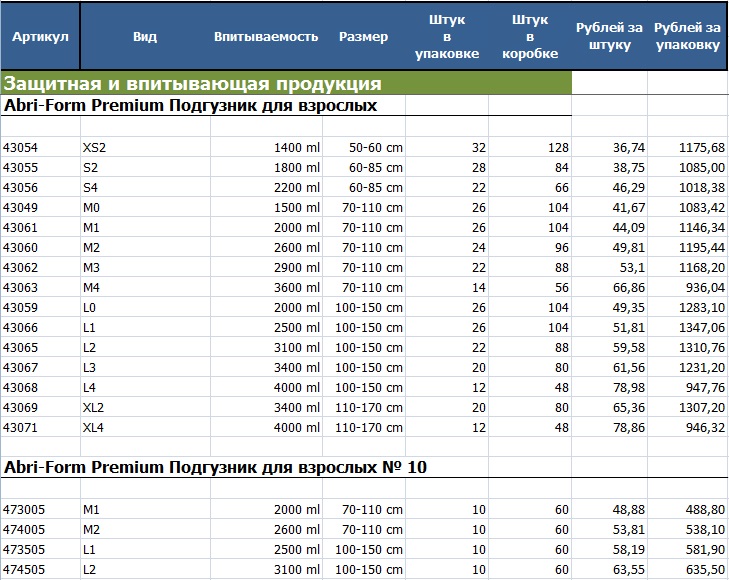Click price per pack 581,90

point(688,549)
